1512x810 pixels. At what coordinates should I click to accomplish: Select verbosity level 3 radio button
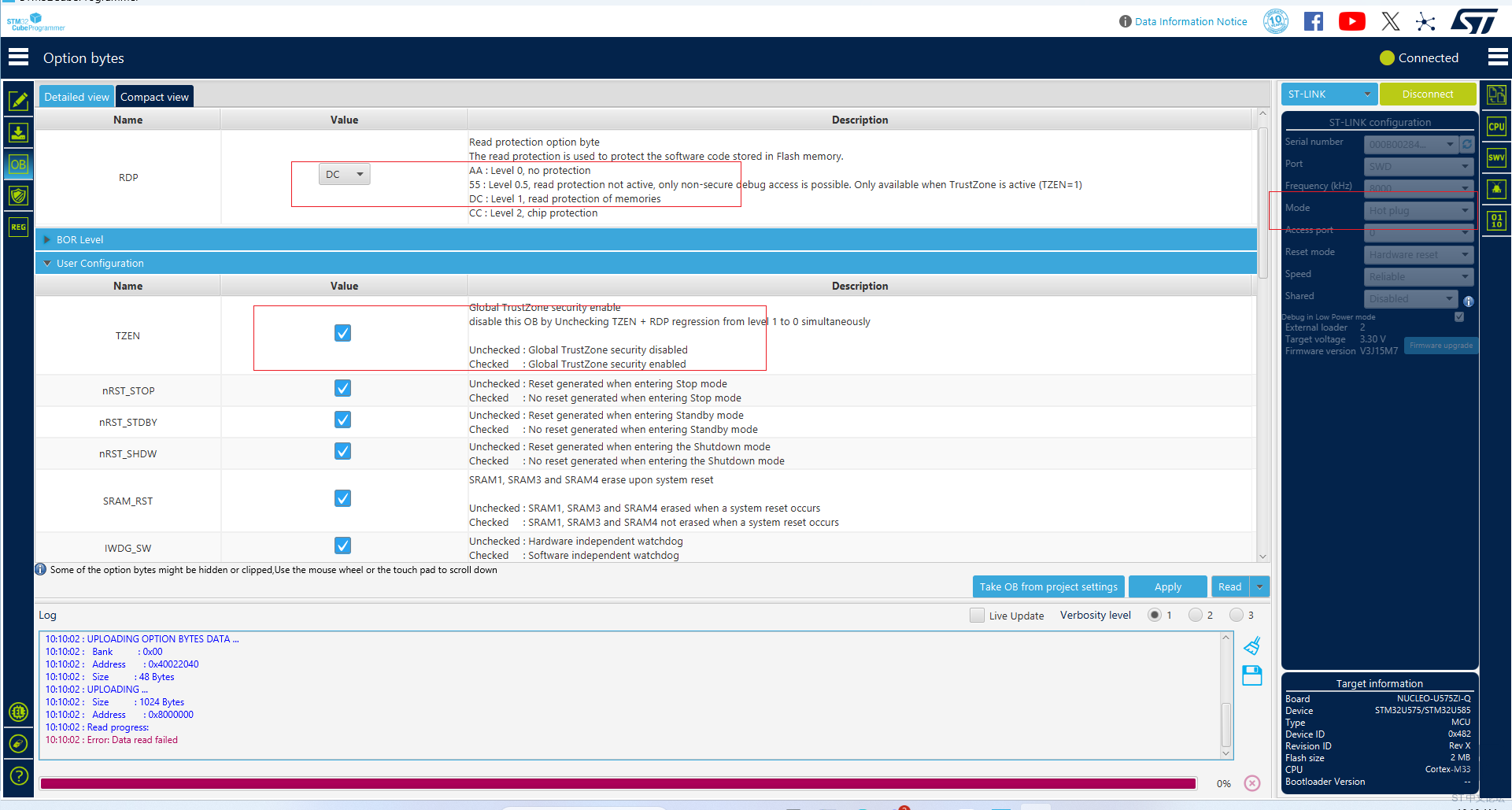(1237, 616)
